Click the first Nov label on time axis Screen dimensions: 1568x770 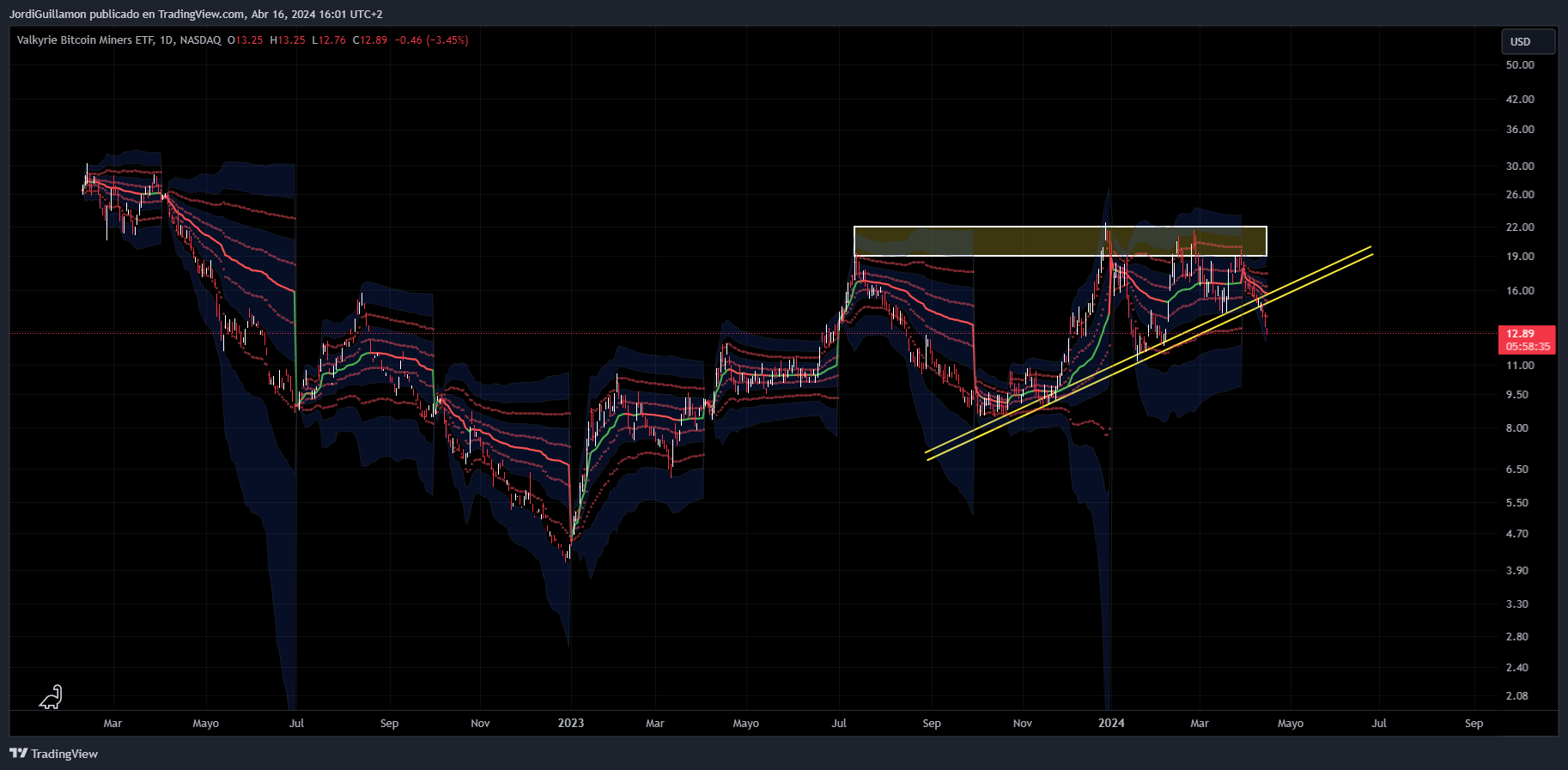pyautogui.click(x=480, y=724)
